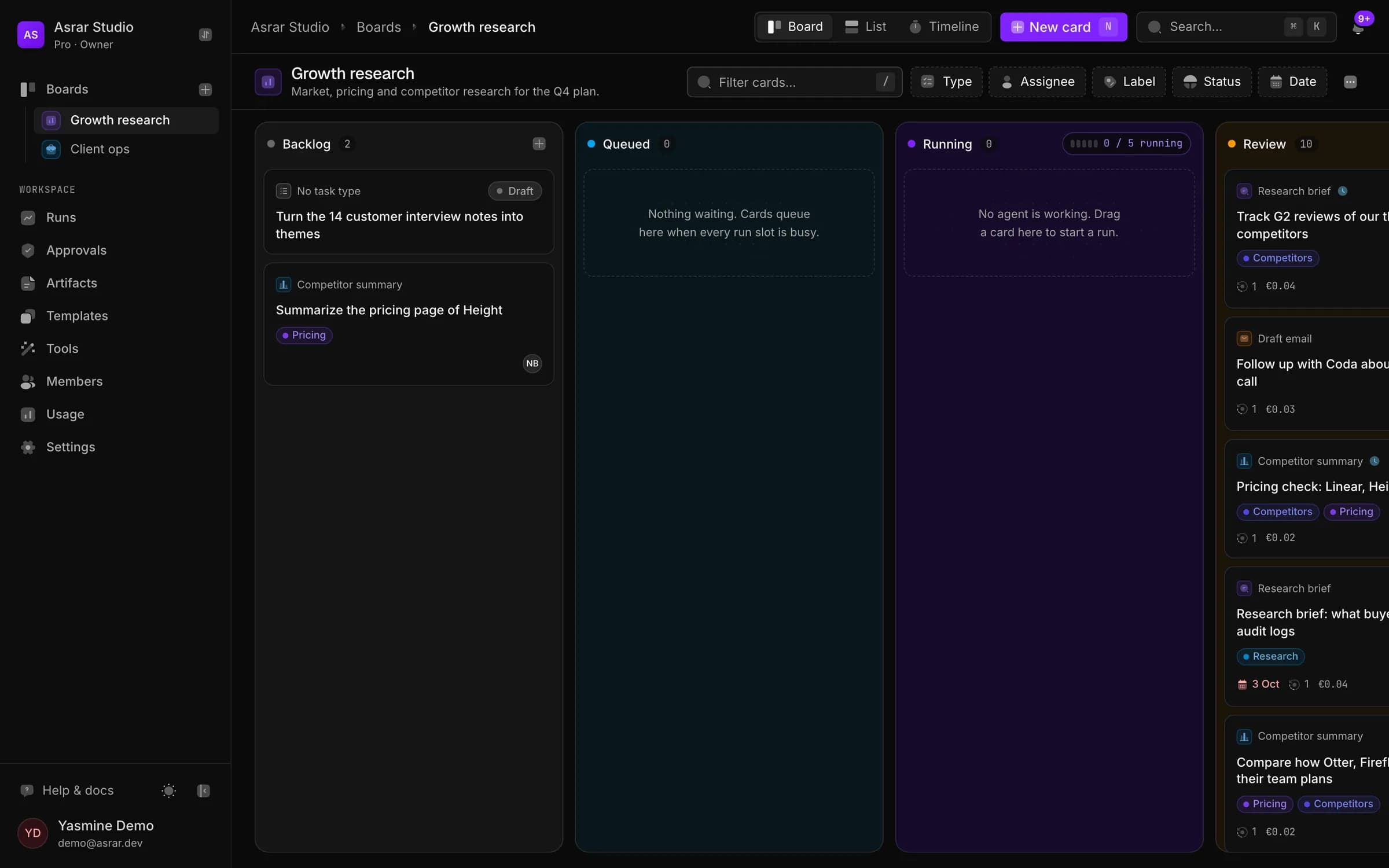Open the customer interview notes card
1389x868 pixels.
tap(409, 212)
